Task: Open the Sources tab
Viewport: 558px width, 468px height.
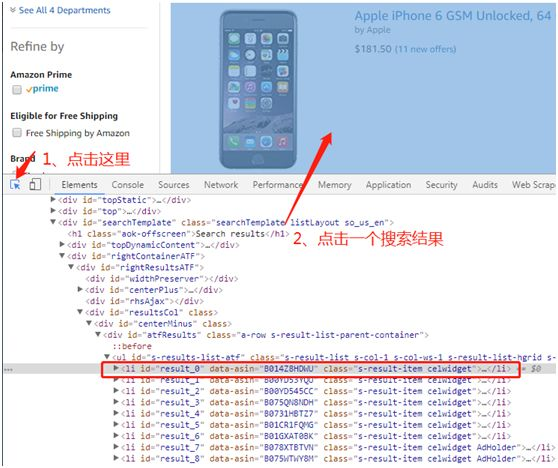Action: point(174,185)
